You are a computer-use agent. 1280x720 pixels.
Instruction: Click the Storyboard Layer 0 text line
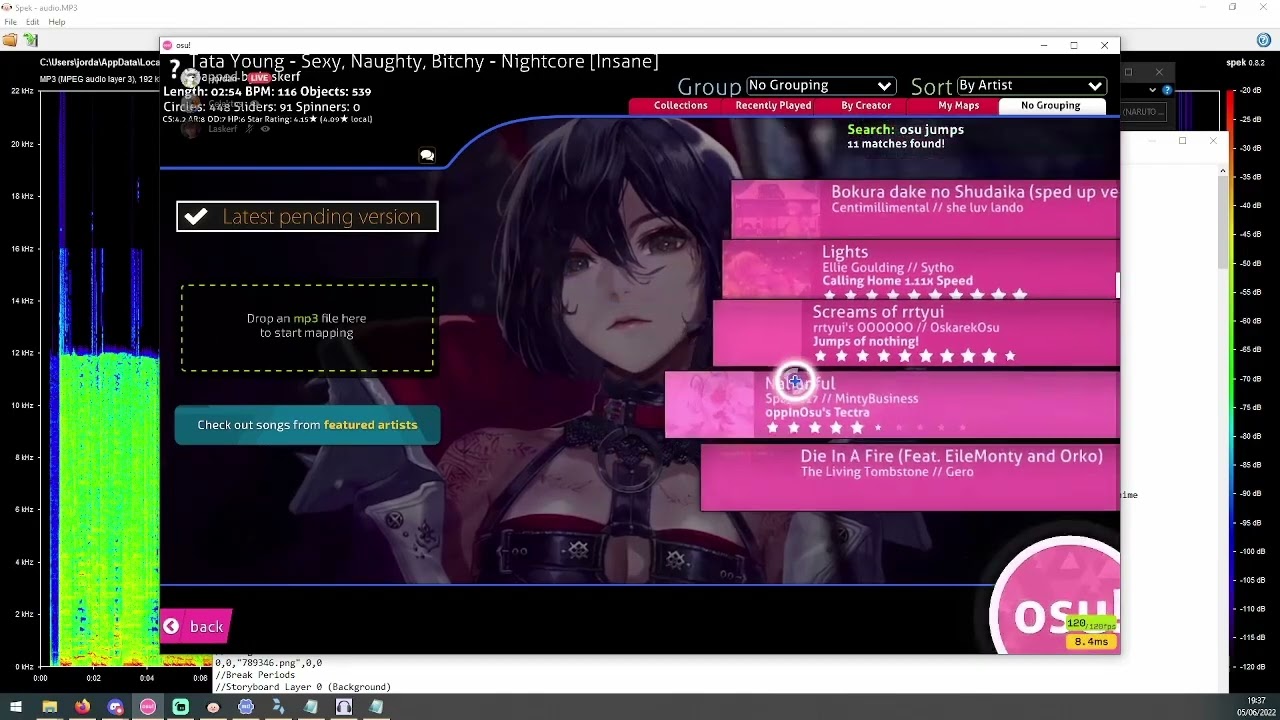303,687
